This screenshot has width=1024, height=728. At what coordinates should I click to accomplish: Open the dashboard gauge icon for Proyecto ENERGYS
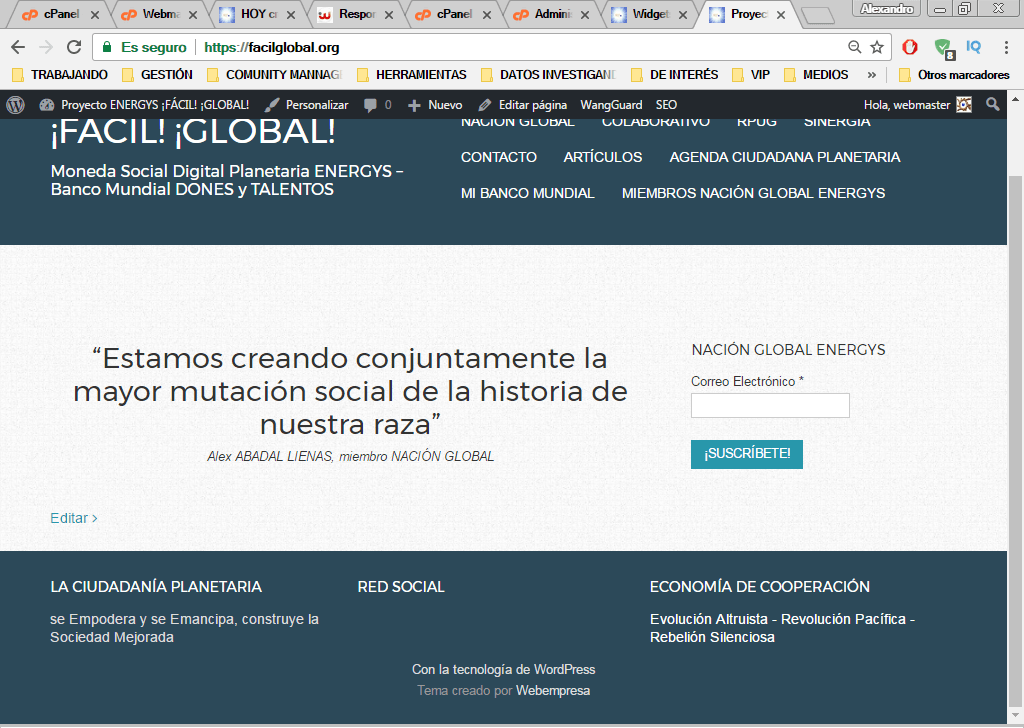click(47, 104)
